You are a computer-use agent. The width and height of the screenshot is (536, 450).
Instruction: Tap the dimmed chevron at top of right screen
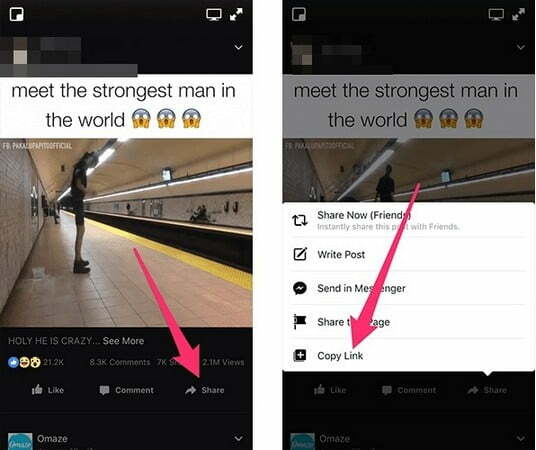521,47
